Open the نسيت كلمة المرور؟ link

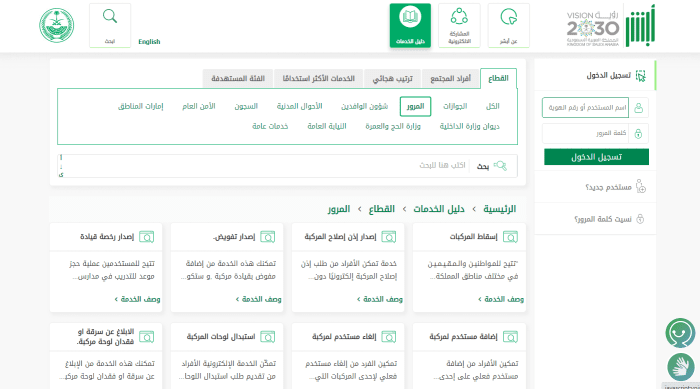pos(603,219)
